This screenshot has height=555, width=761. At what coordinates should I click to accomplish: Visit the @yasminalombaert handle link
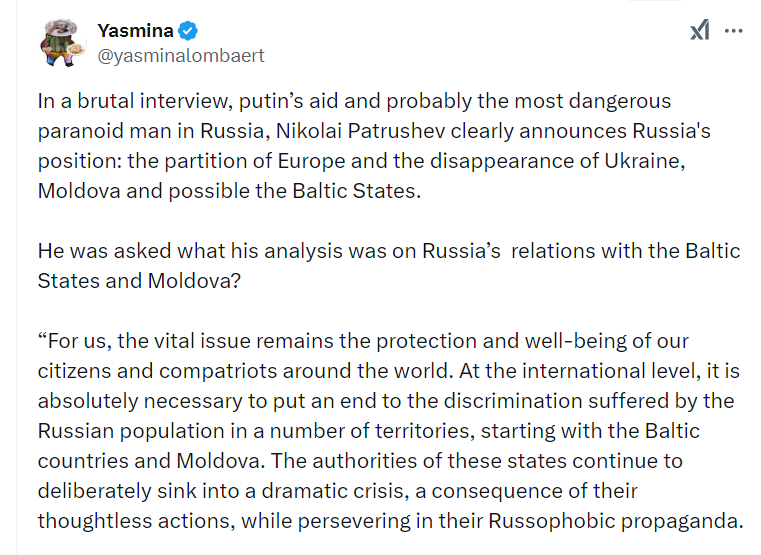click(181, 56)
